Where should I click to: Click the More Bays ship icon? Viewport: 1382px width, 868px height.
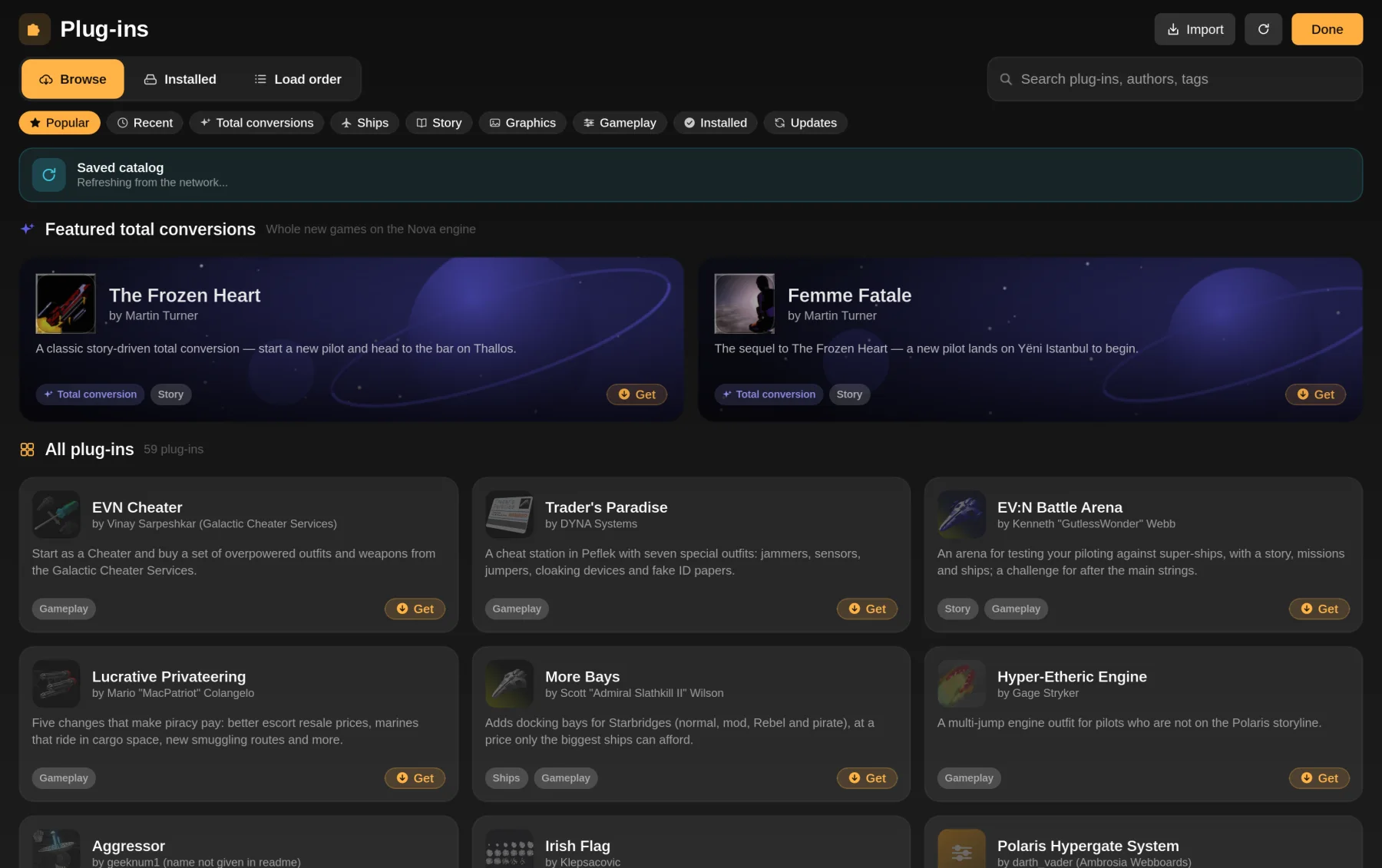point(509,684)
